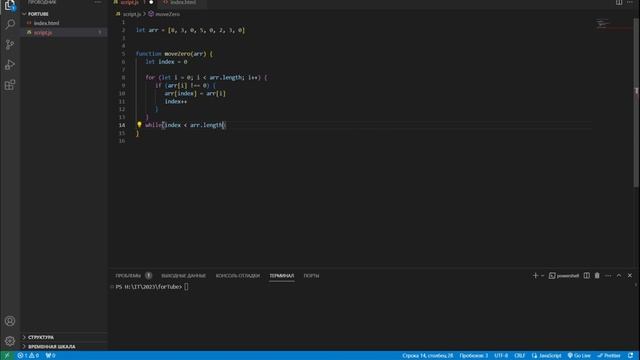The width and height of the screenshot is (640, 360).
Task: Click the remote window status icon
Action: [7, 356]
